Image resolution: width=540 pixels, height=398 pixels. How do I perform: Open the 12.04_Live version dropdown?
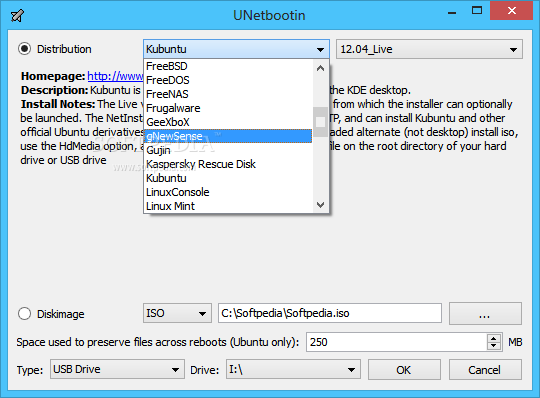(429, 49)
